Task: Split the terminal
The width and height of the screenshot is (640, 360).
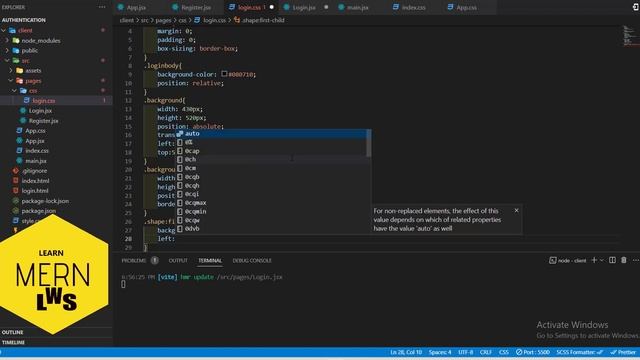Action: tap(612, 260)
